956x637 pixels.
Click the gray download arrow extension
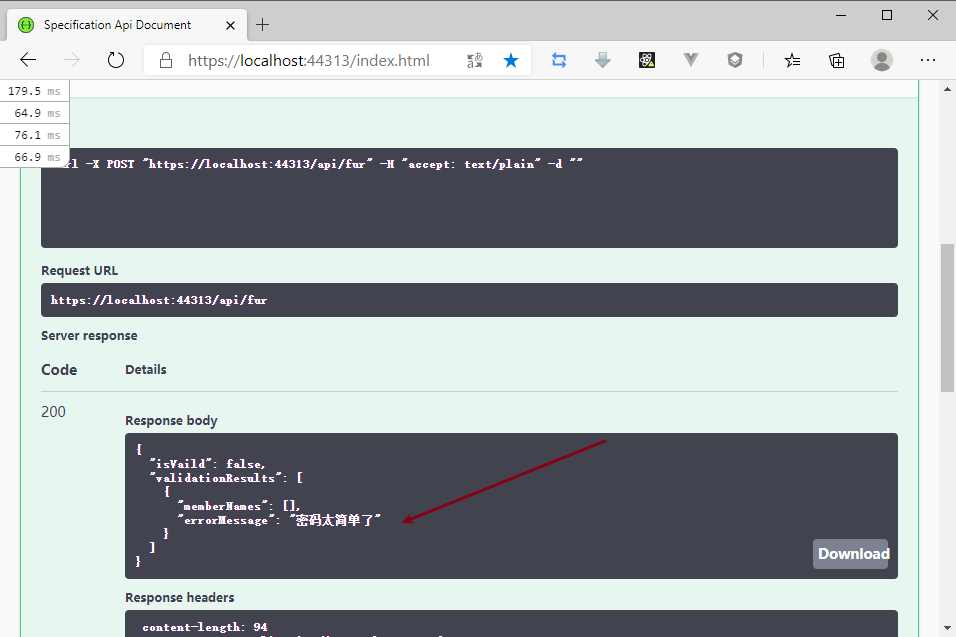(x=603, y=60)
